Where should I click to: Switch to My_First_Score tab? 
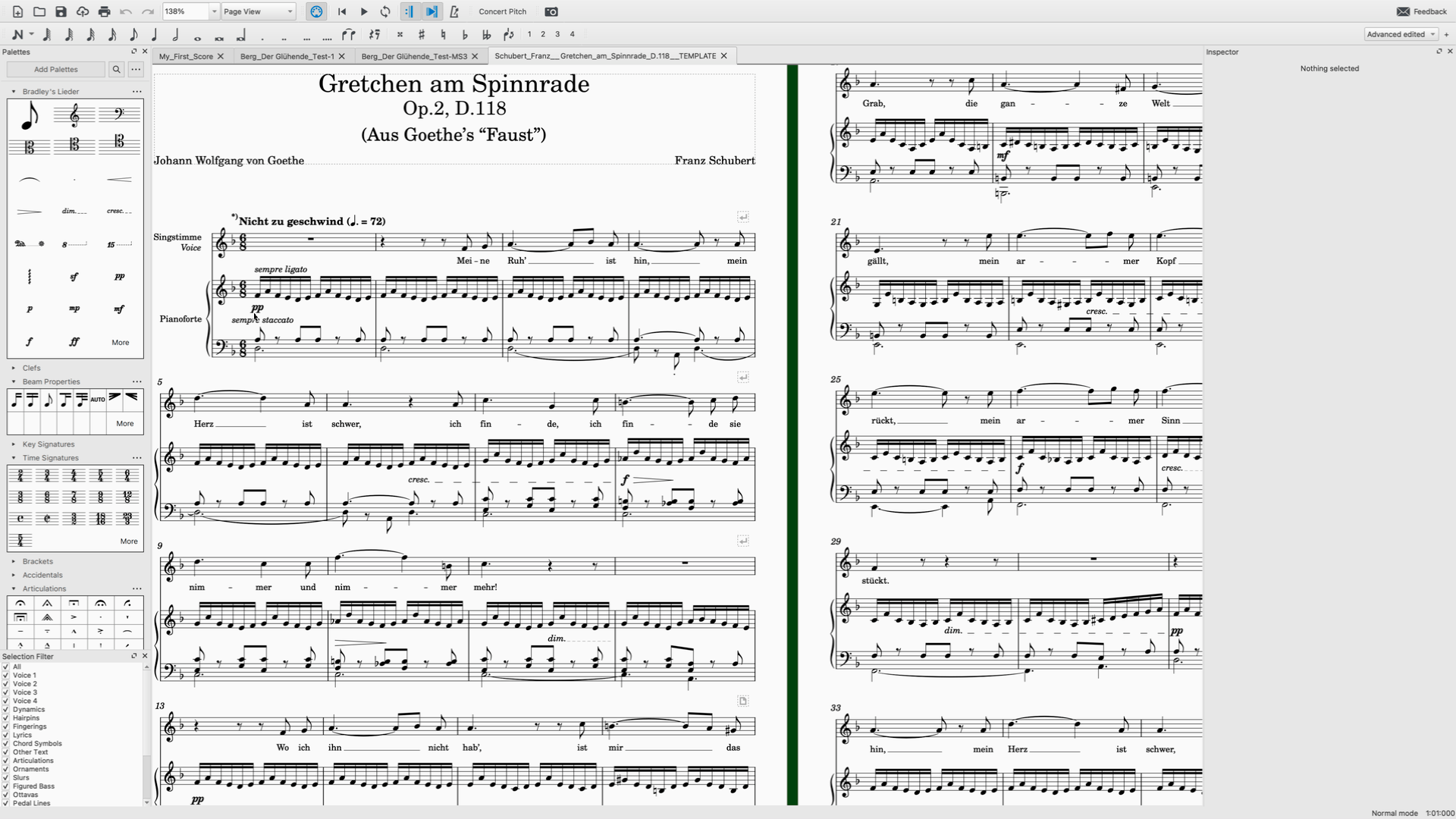(186, 56)
